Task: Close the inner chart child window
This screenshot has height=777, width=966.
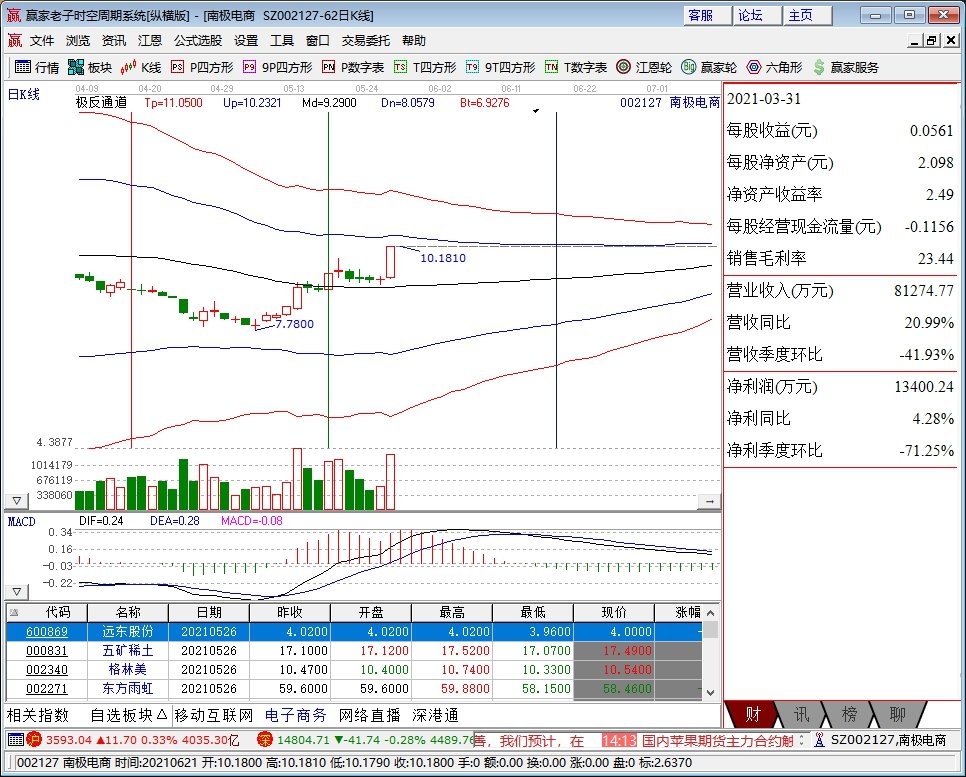Action: 951,41
